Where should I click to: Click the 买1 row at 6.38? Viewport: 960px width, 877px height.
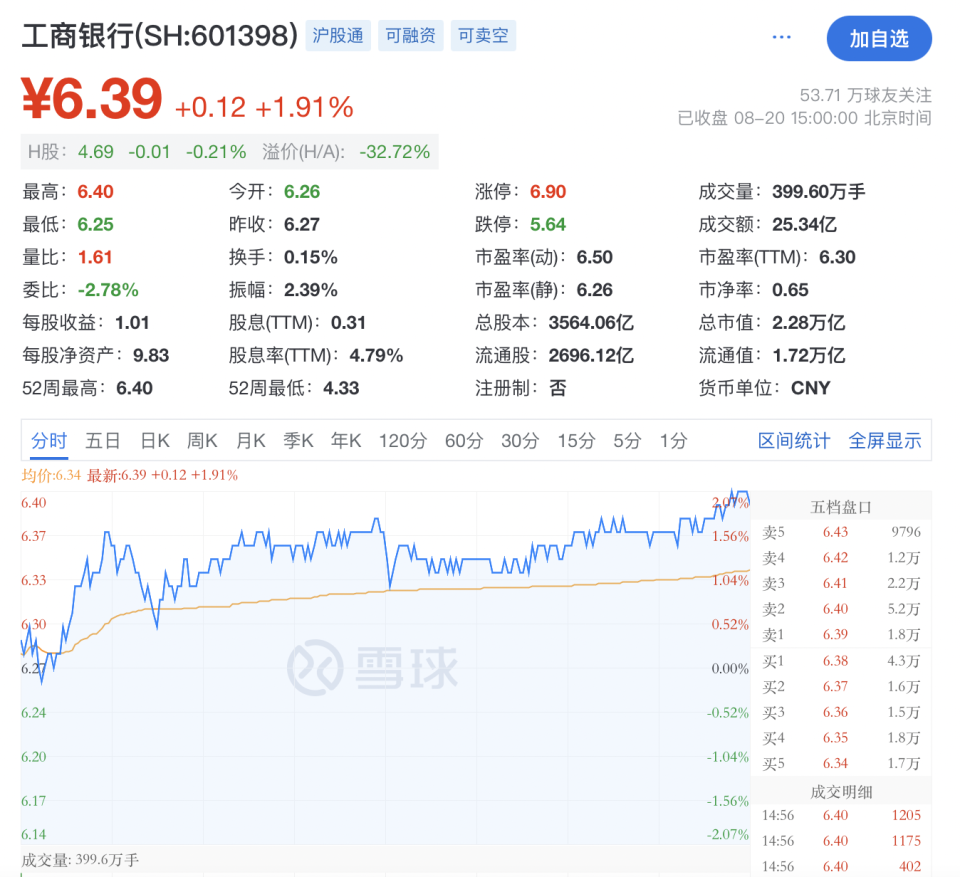pos(841,661)
